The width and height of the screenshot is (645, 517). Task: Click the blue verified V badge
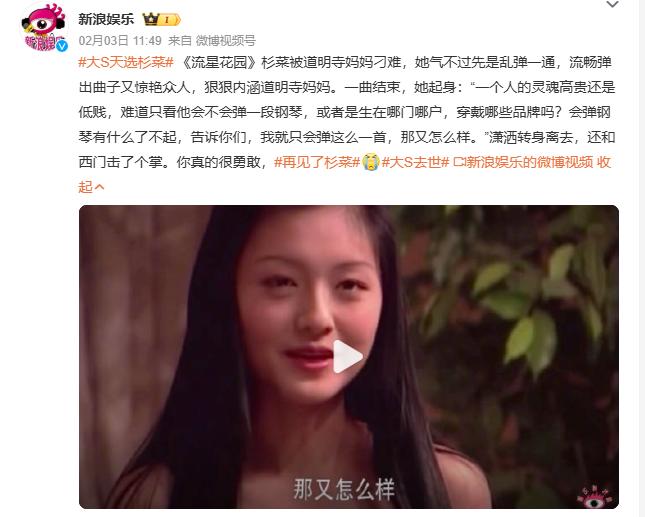pos(62,46)
